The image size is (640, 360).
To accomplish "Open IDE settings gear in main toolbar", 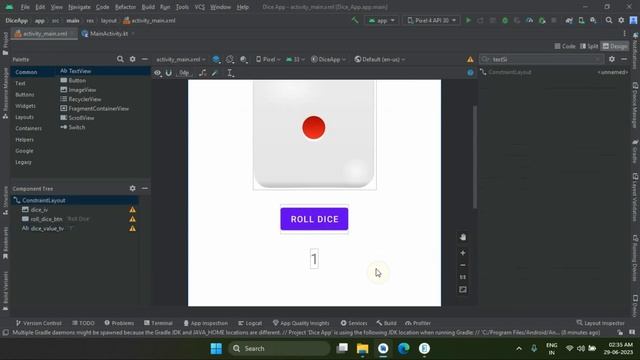I will [x=621, y=20].
